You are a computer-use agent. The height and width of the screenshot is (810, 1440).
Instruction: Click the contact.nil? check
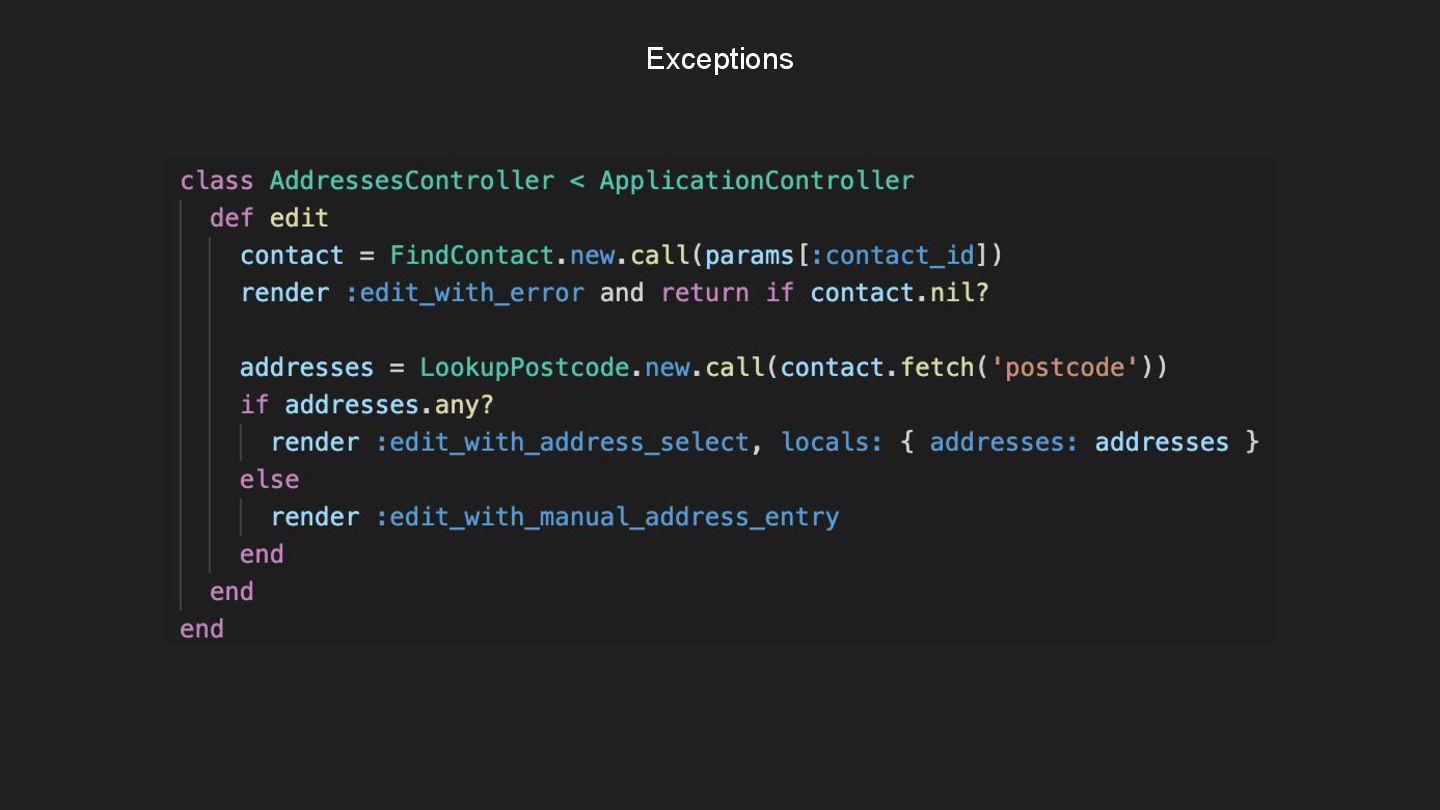click(899, 293)
